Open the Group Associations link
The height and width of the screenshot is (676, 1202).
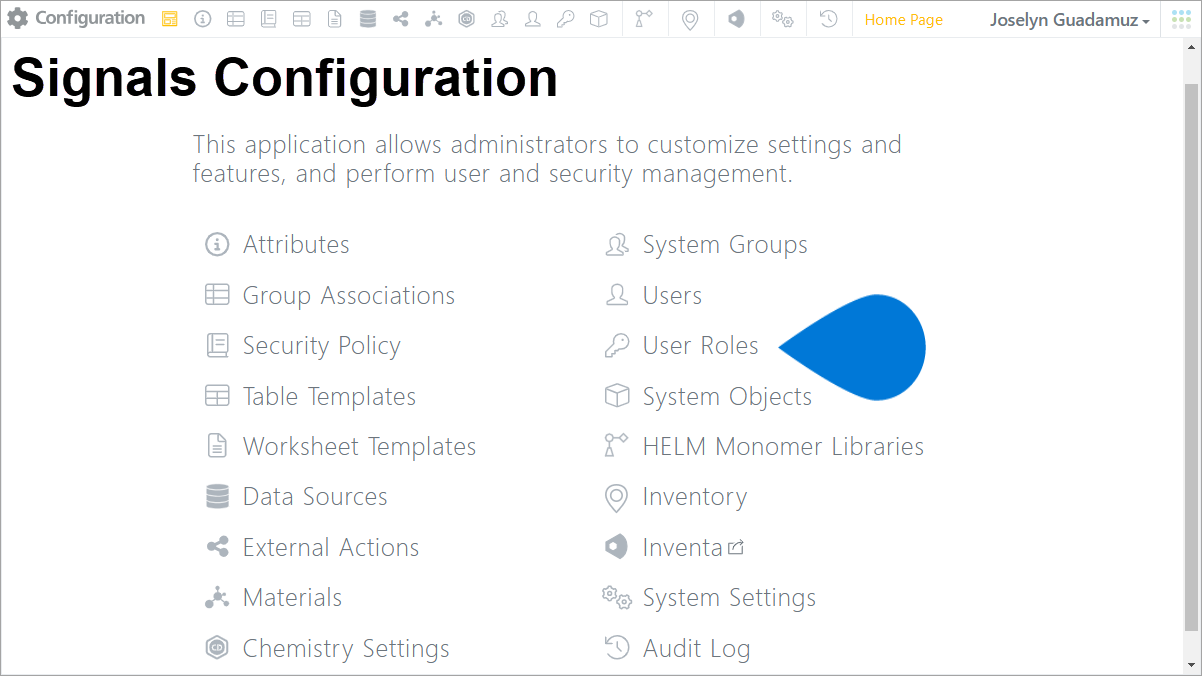click(349, 296)
